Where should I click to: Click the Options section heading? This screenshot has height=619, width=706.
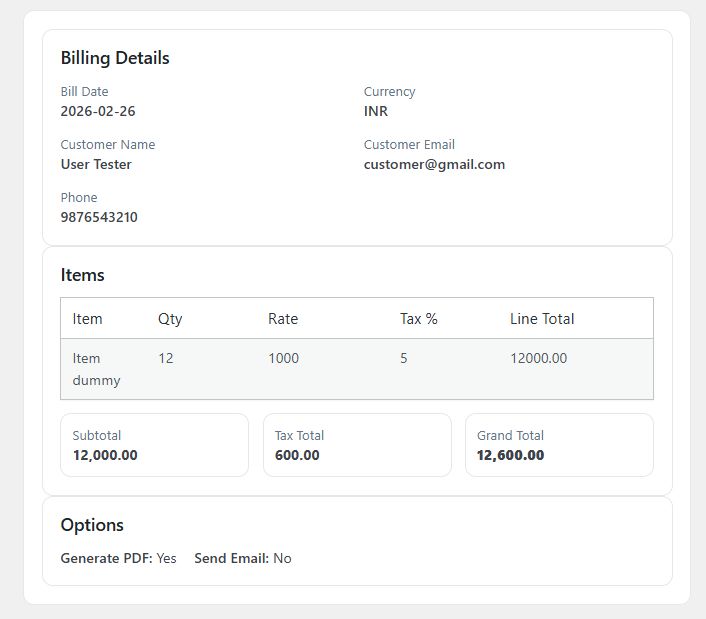pos(92,525)
